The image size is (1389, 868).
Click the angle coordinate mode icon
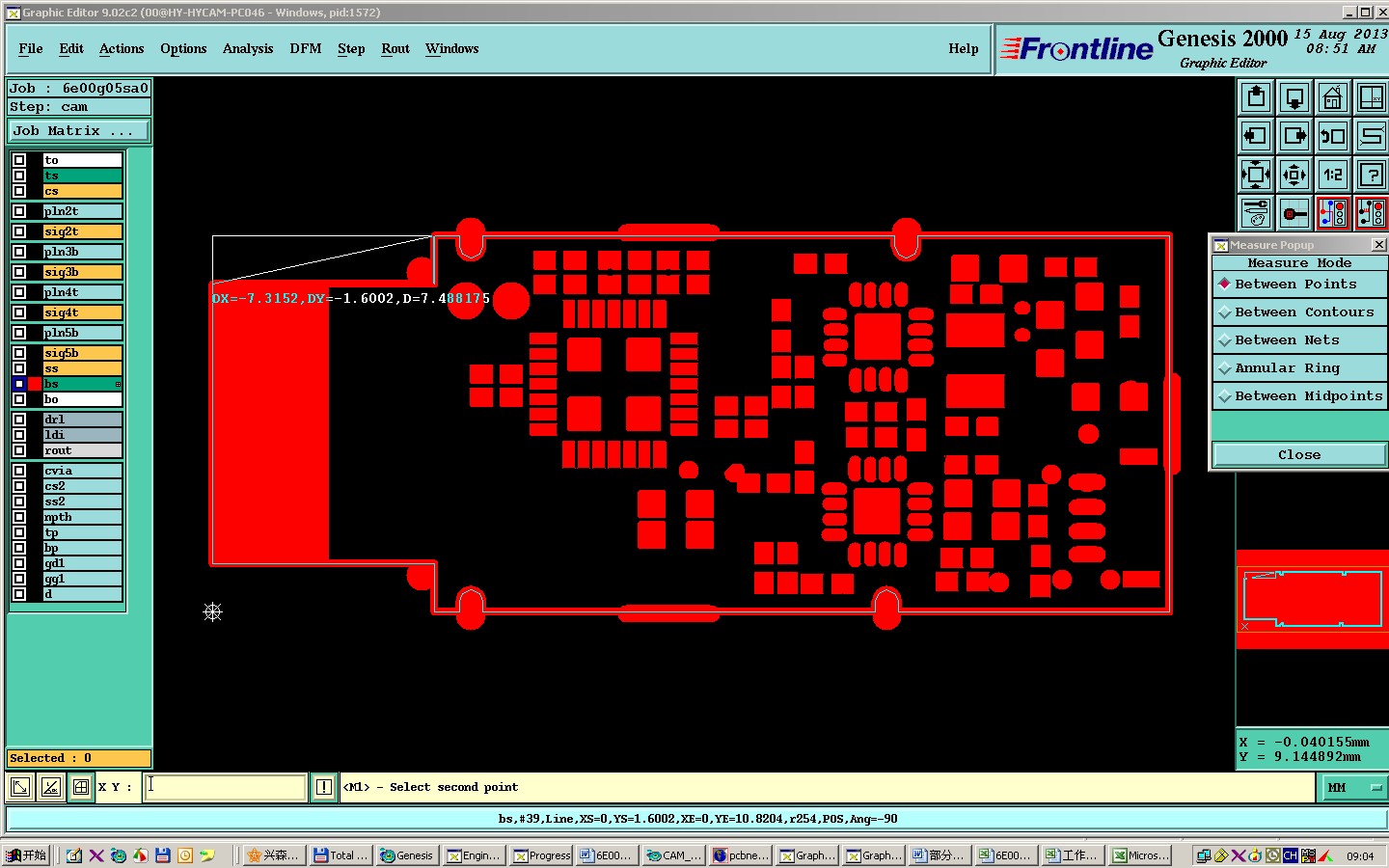[51, 787]
